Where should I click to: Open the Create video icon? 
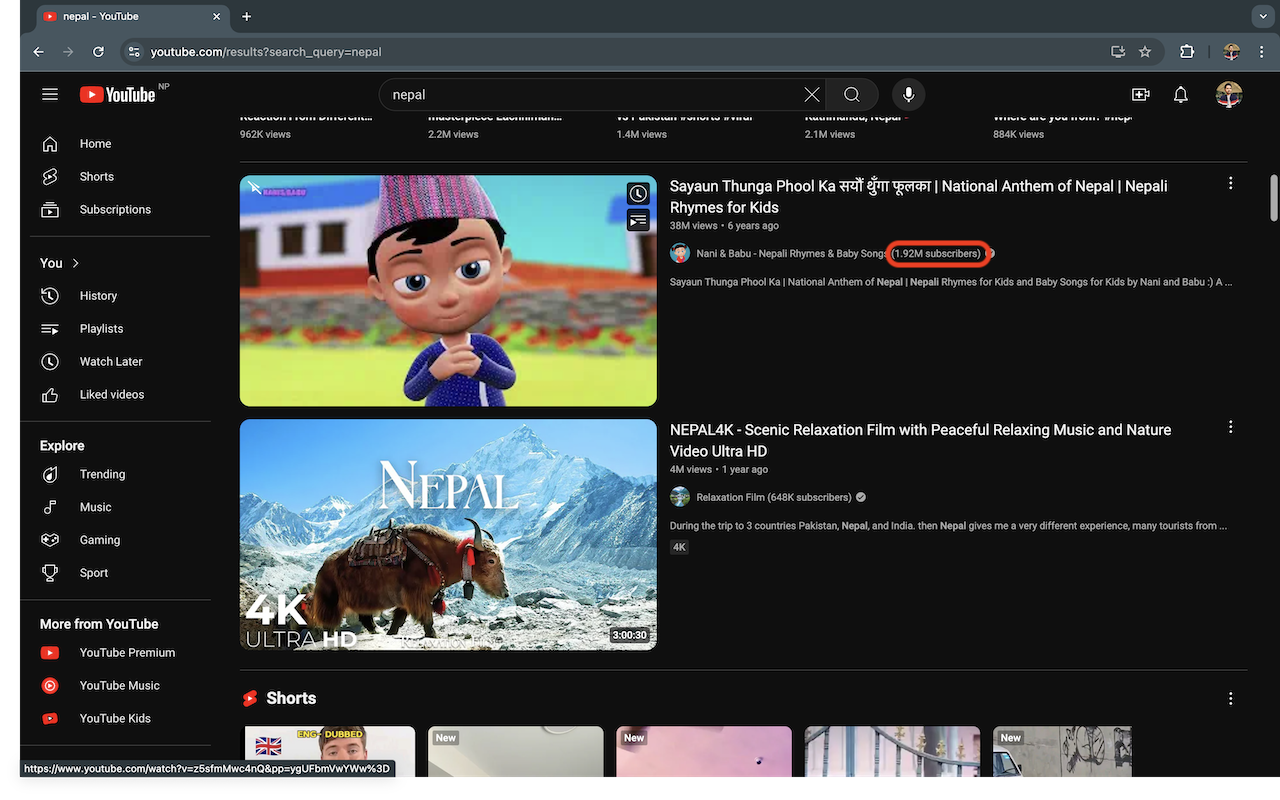[x=1140, y=94]
